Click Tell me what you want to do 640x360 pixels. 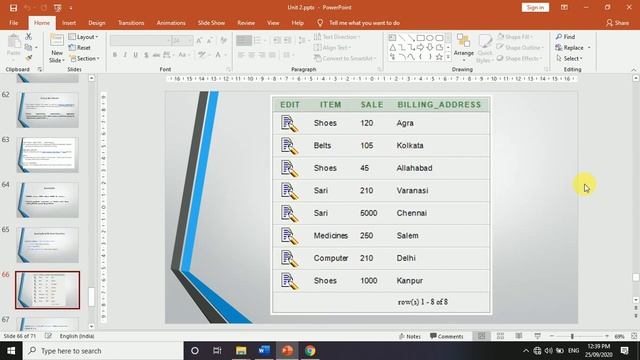pos(364,23)
